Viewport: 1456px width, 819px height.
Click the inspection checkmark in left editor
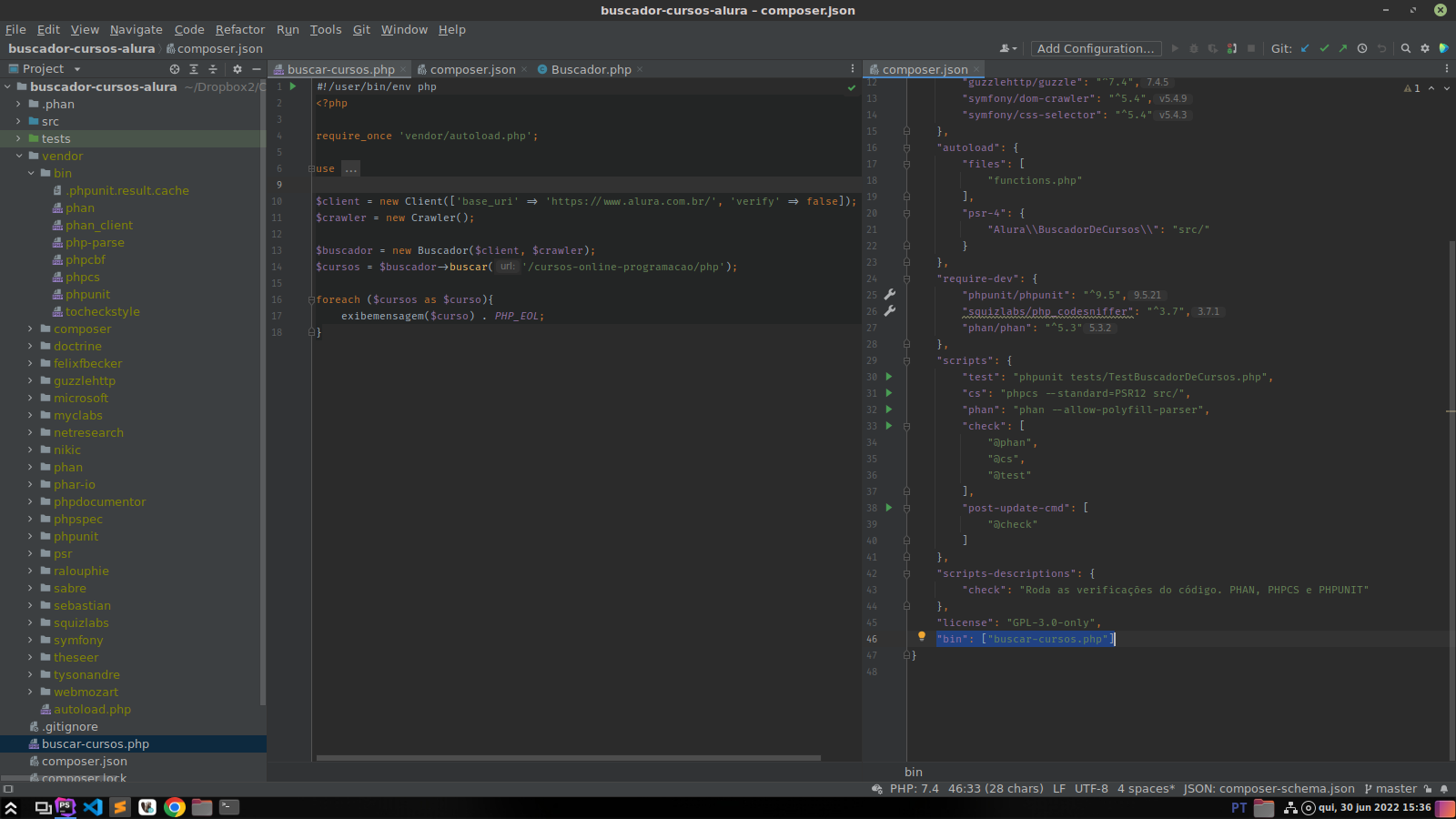click(x=852, y=88)
